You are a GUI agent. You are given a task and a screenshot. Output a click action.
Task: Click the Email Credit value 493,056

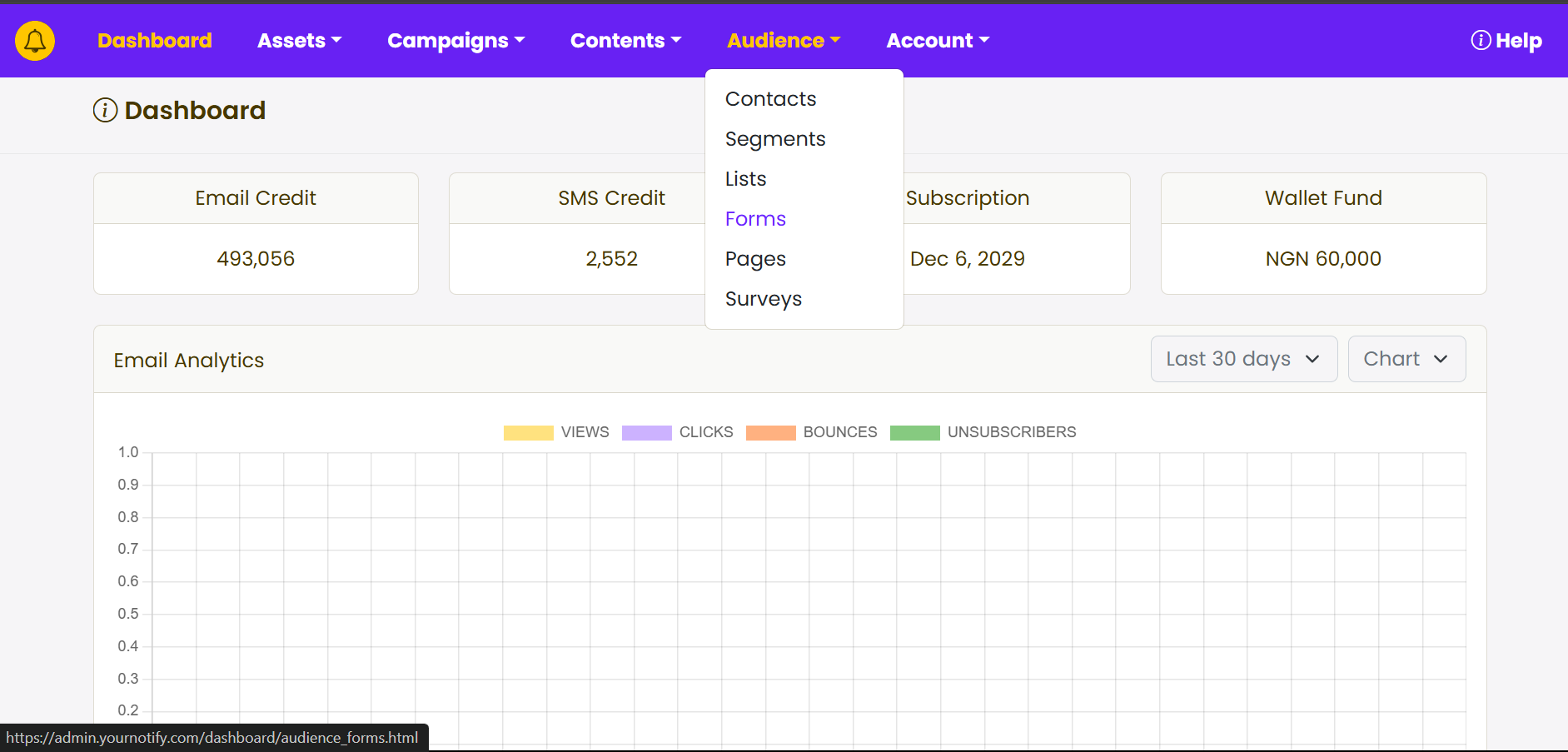click(x=256, y=259)
